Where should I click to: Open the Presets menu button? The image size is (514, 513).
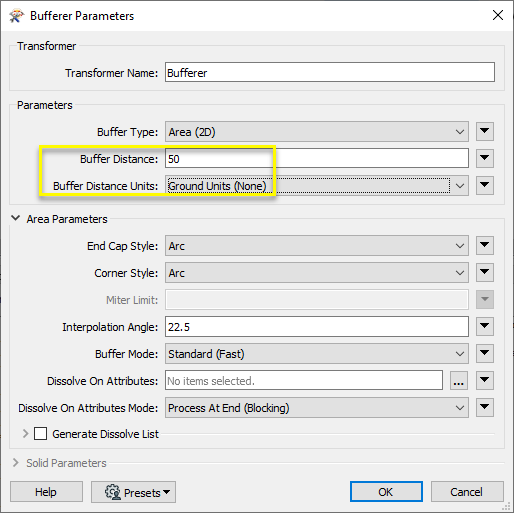(x=133, y=492)
